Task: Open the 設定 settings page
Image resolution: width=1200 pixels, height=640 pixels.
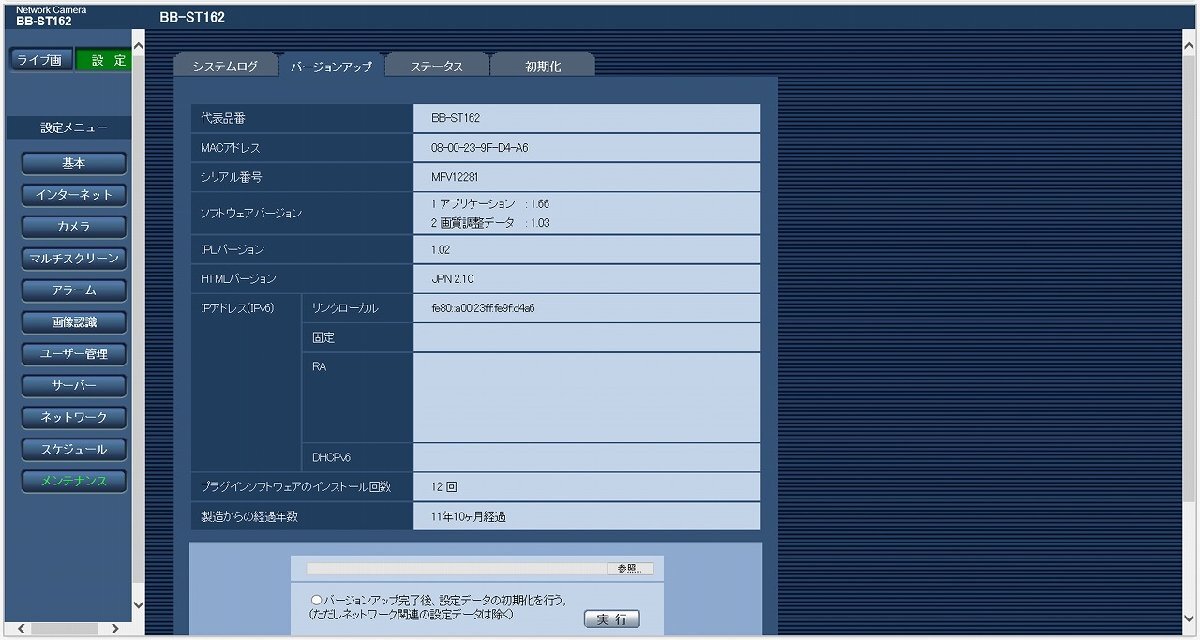Action: [103, 60]
